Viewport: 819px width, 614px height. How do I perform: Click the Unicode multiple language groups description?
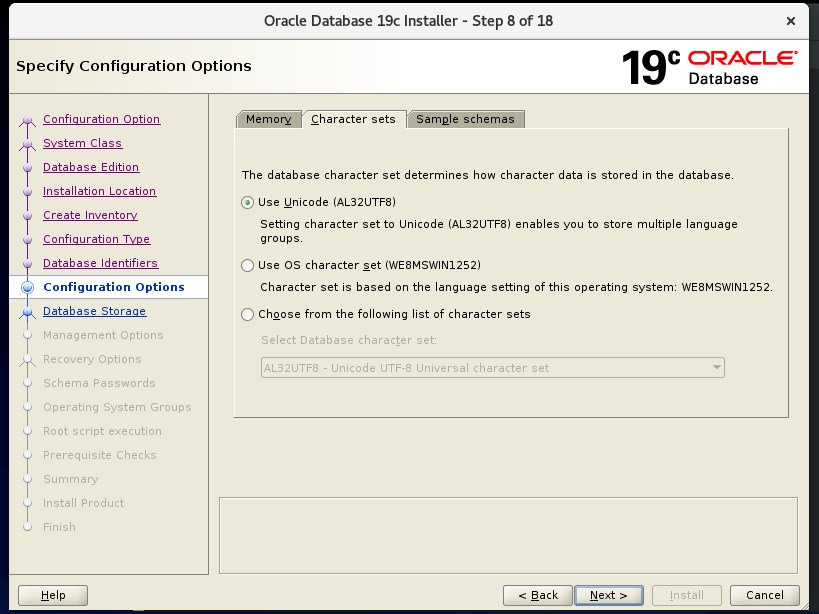[499, 231]
